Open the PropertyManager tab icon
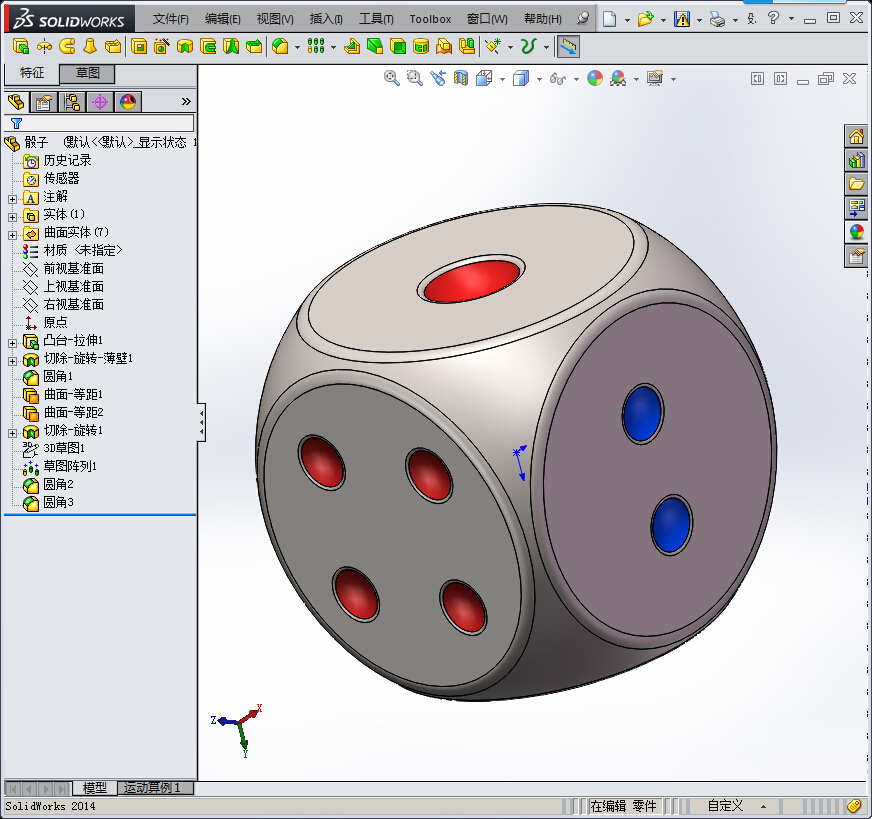The width and height of the screenshot is (872, 819). coord(43,102)
